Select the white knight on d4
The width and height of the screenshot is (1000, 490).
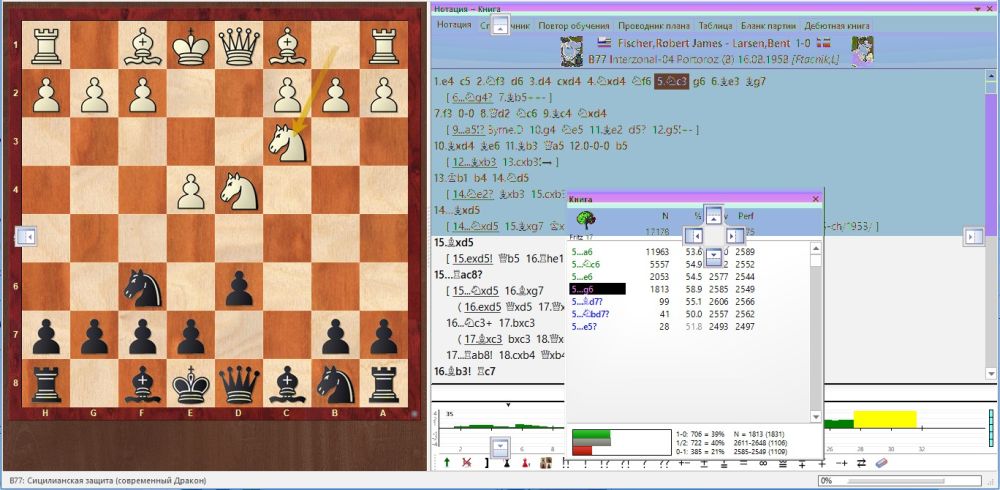pos(239,190)
